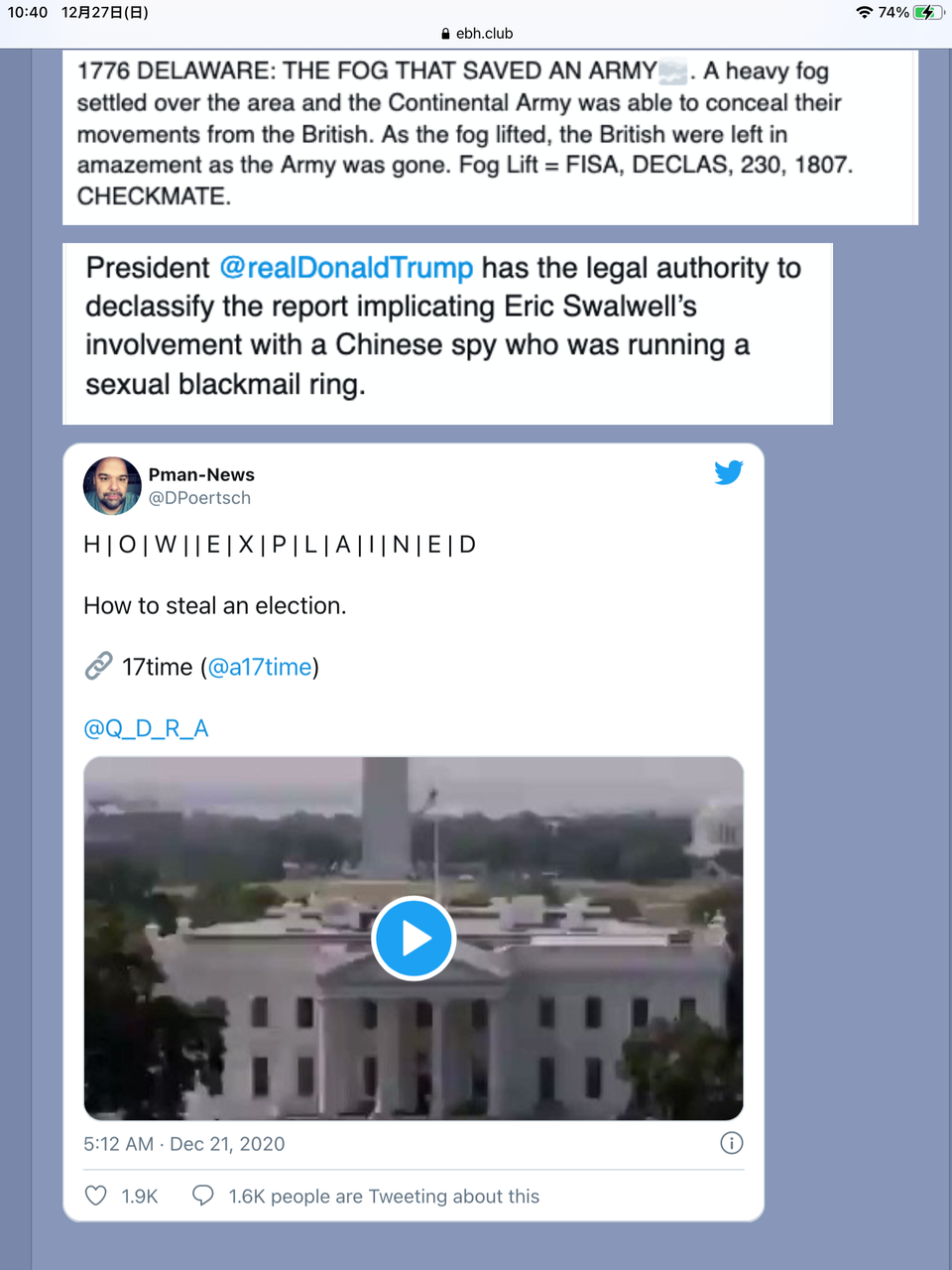Click the Pman-News display name
The image size is (952, 1270).
201,474
